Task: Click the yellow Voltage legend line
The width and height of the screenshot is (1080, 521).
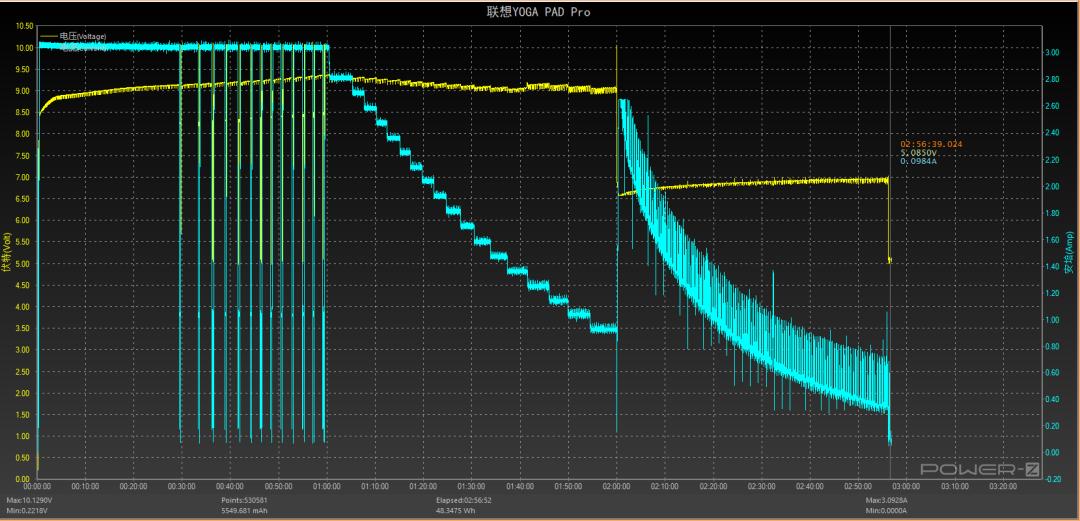Action: point(49,36)
